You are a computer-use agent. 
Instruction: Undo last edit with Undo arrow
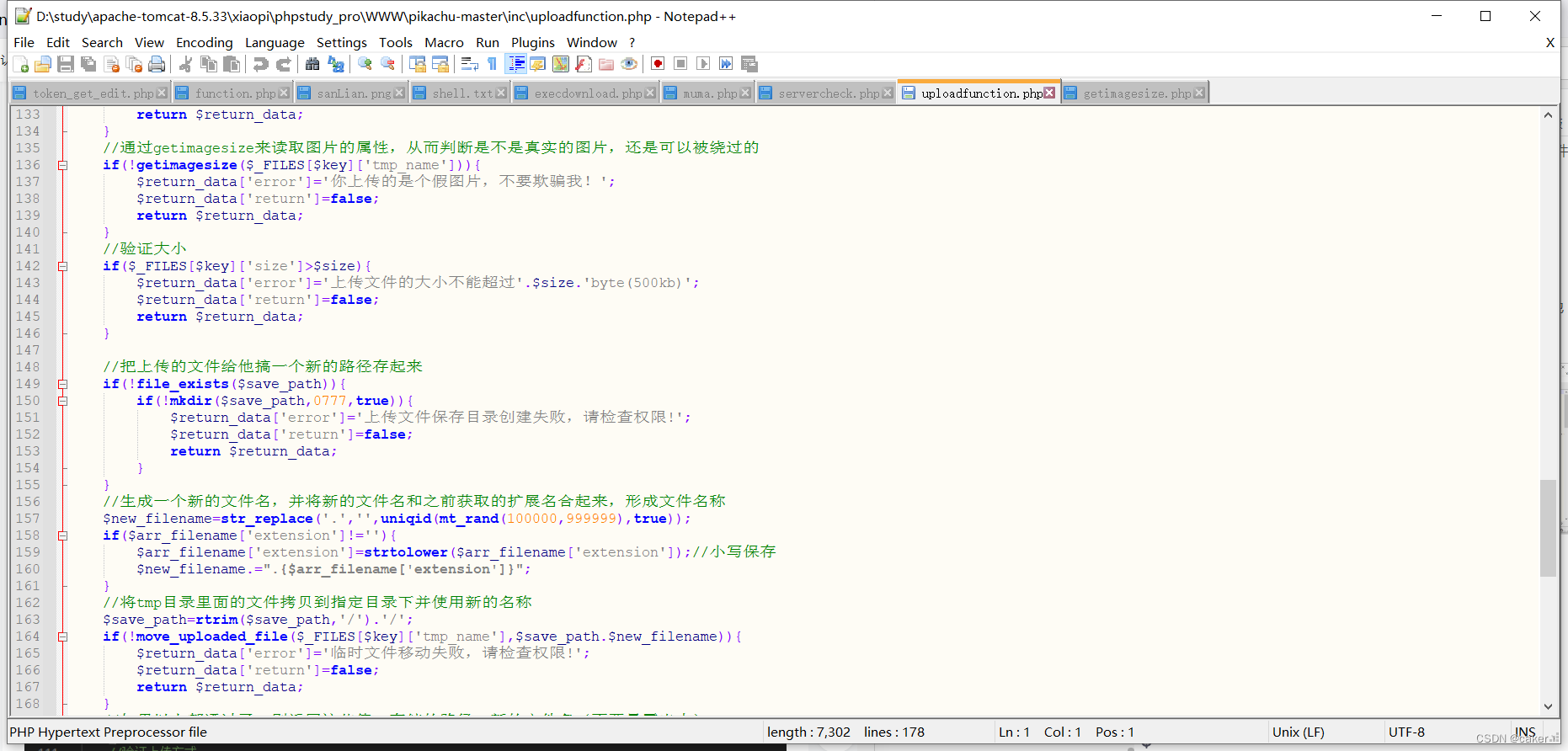point(261,64)
